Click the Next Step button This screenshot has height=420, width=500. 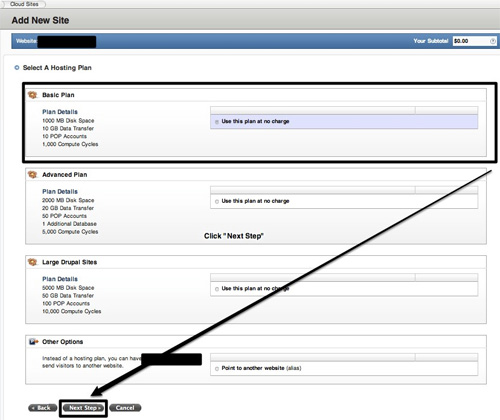click(83, 408)
